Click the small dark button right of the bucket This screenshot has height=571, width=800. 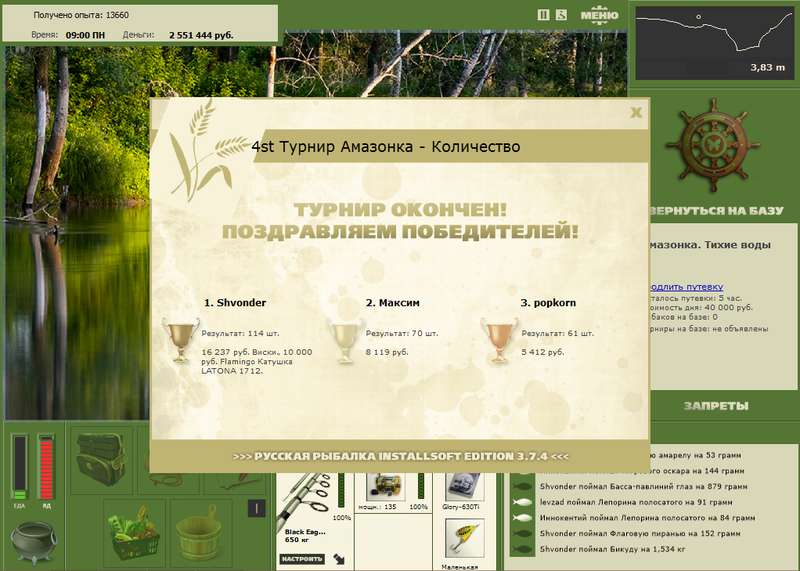(x=257, y=508)
